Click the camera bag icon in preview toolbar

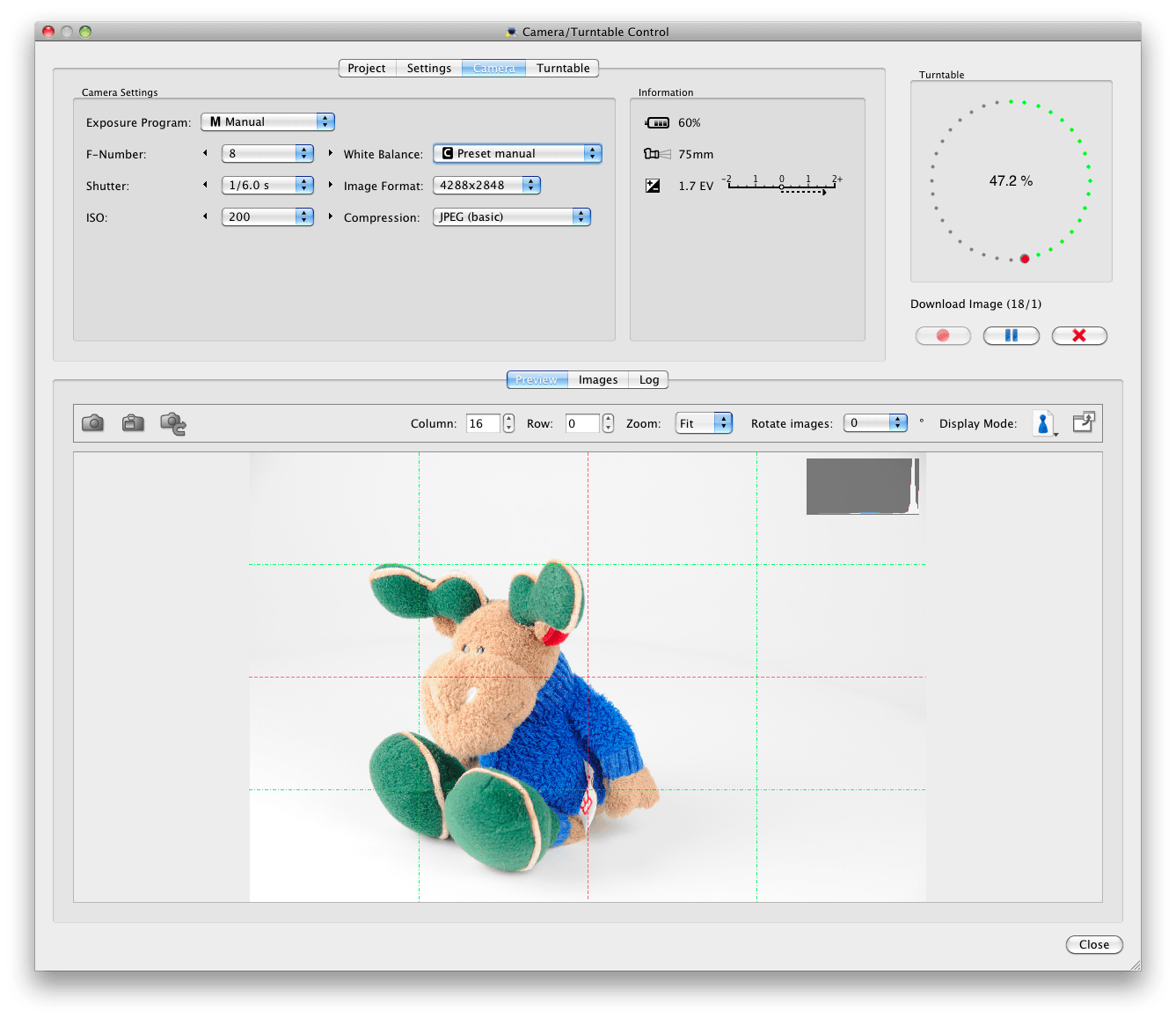click(132, 422)
